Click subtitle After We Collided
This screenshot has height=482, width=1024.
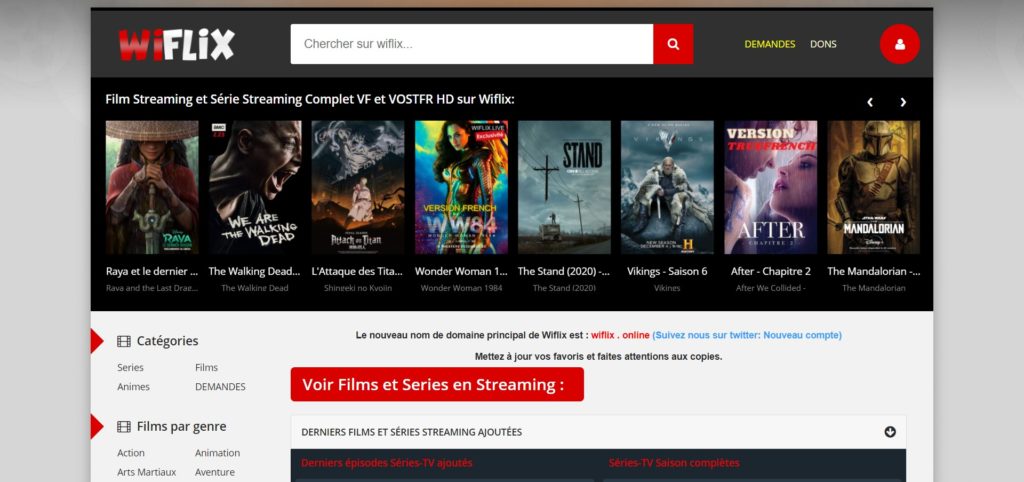pos(771,288)
